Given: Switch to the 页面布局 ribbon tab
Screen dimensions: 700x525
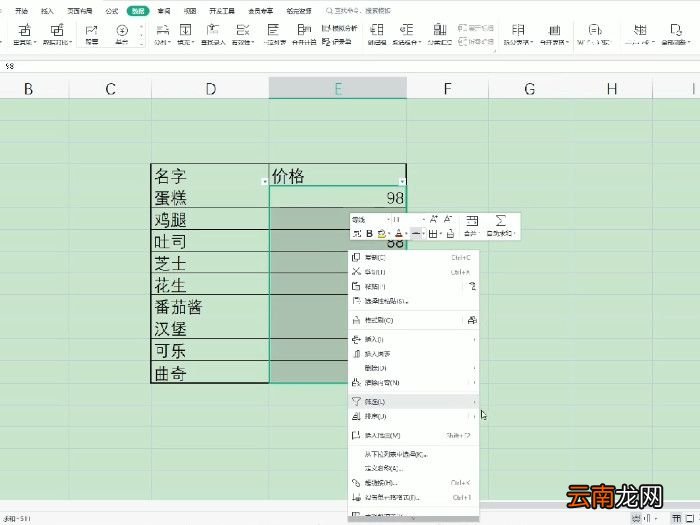Looking at the screenshot, I should 80,11.
